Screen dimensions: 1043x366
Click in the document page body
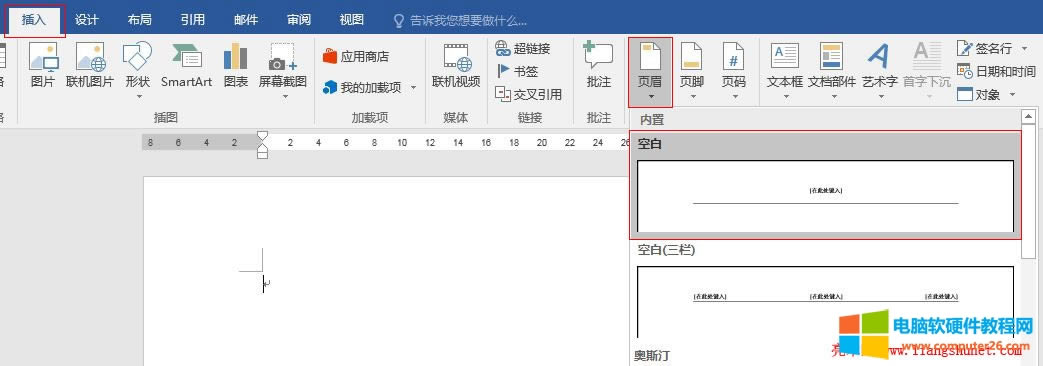pyautogui.click(x=386, y=272)
